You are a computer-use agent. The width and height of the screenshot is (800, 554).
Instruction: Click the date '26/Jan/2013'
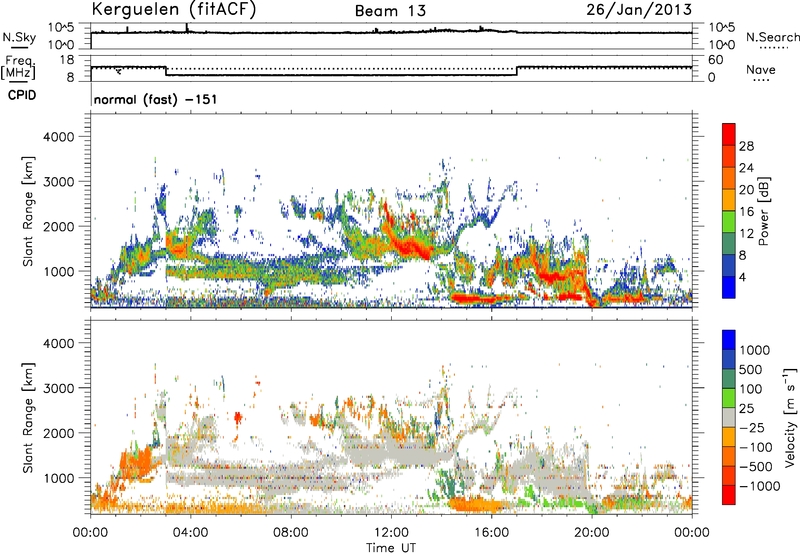click(x=639, y=9)
